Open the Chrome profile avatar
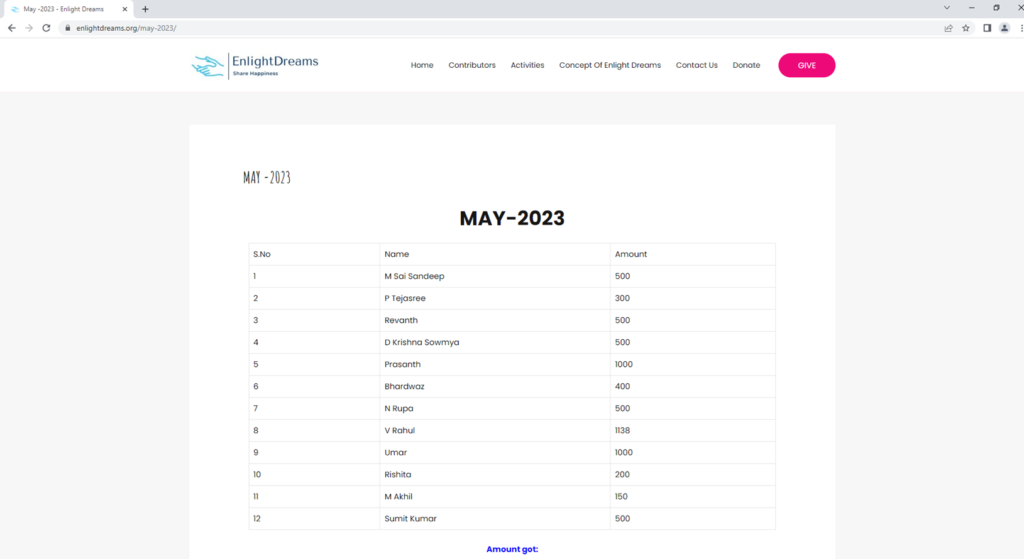1024x559 pixels. point(1005,28)
